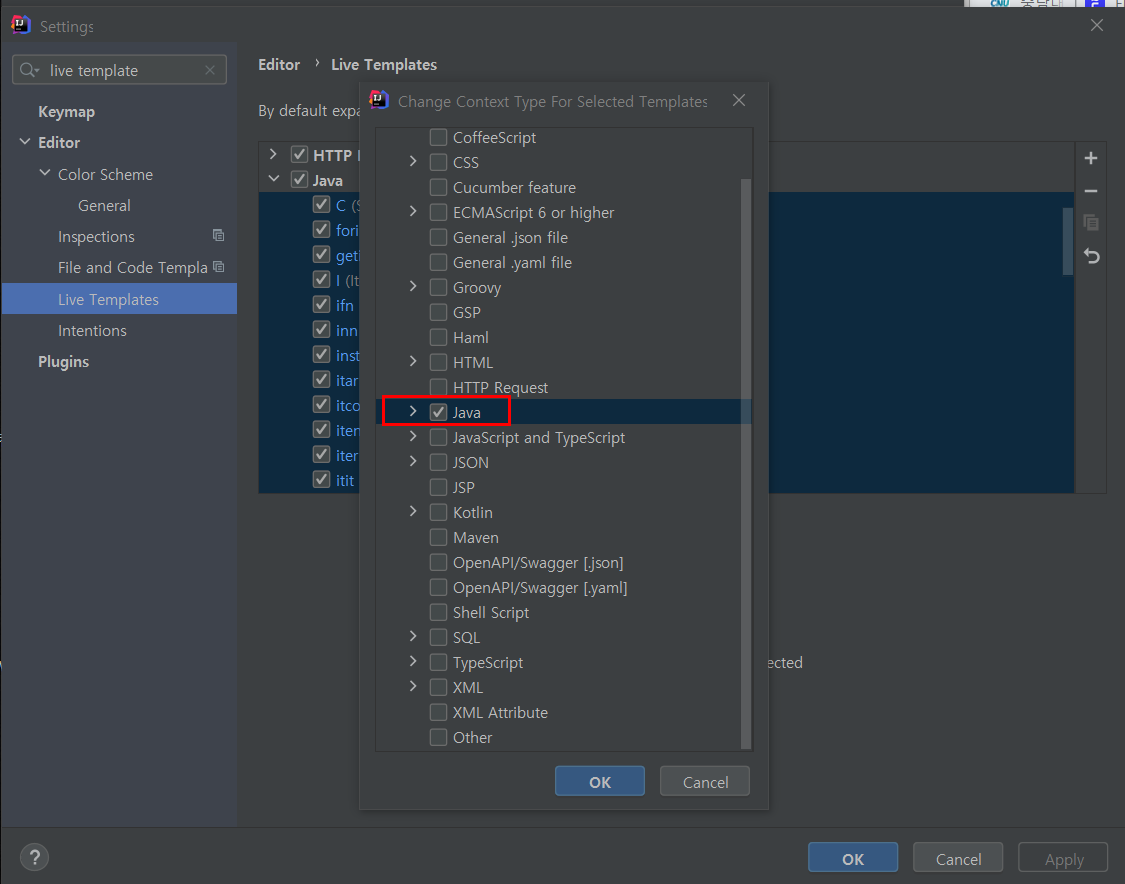Expand the Groovy context node

(x=413, y=286)
